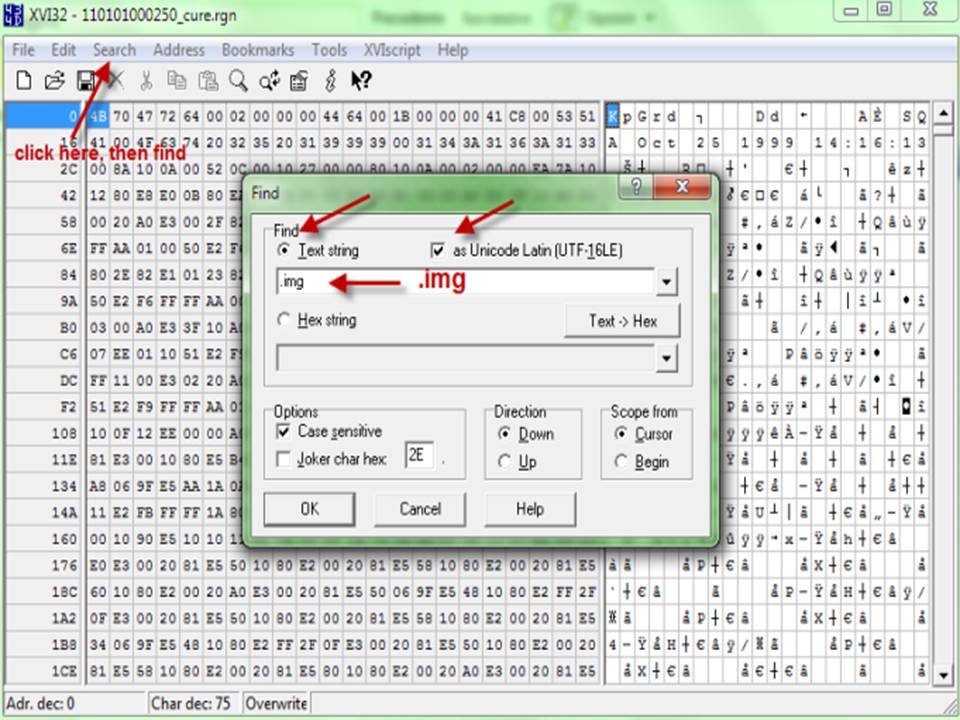Click the Find dialog question mark help button
This screenshot has width=960, height=720.
pos(636,186)
